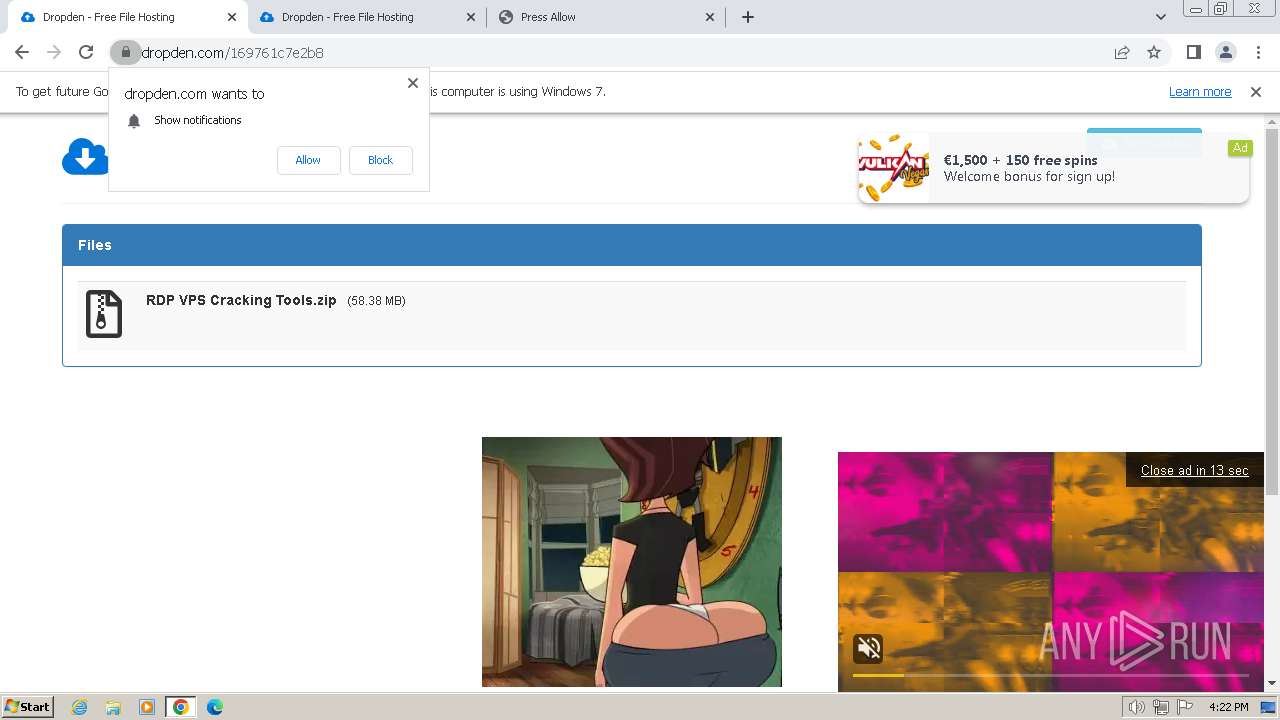The width and height of the screenshot is (1280, 720).
Task: Block notifications from dropden.com
Action: pyautogui.click(x=380, y=160)
